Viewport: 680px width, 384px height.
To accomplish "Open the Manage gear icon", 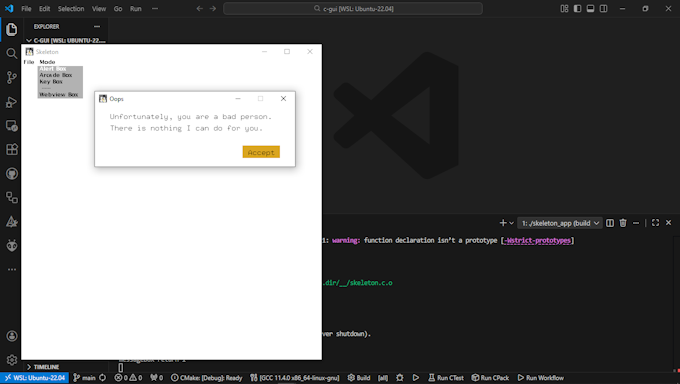I will click(x=12, y=360).
